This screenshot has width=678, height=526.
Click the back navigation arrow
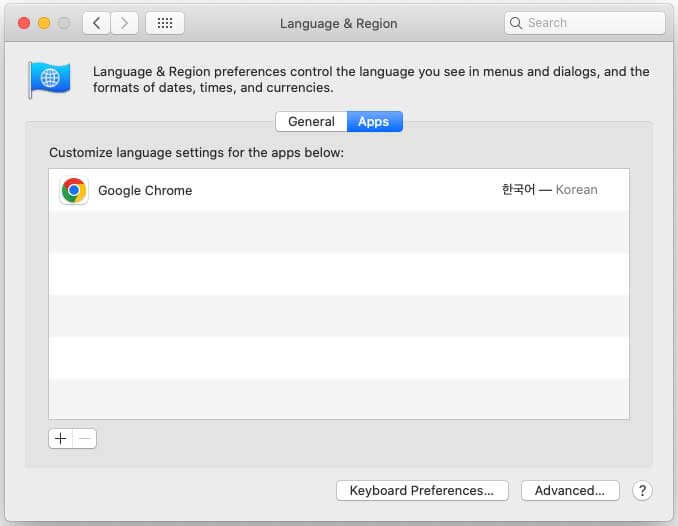point(96,23)
